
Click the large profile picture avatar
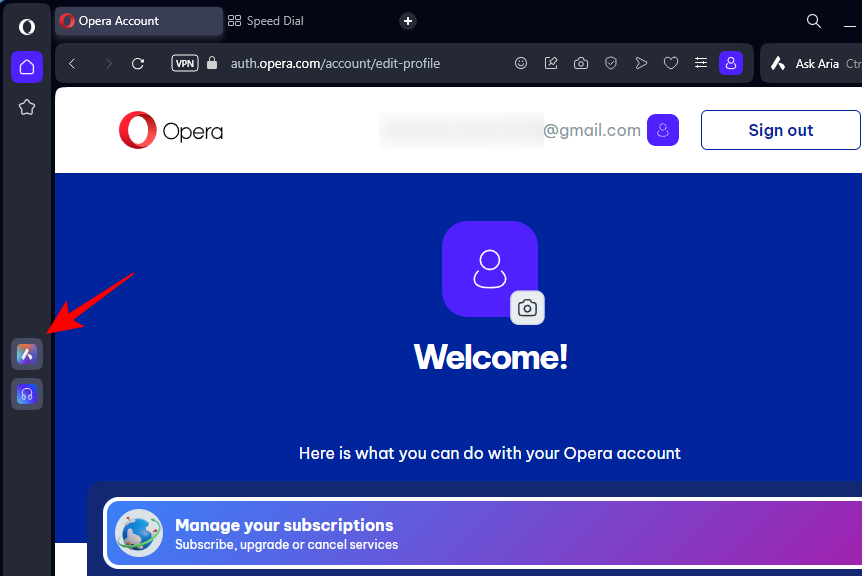coord(490,269)
